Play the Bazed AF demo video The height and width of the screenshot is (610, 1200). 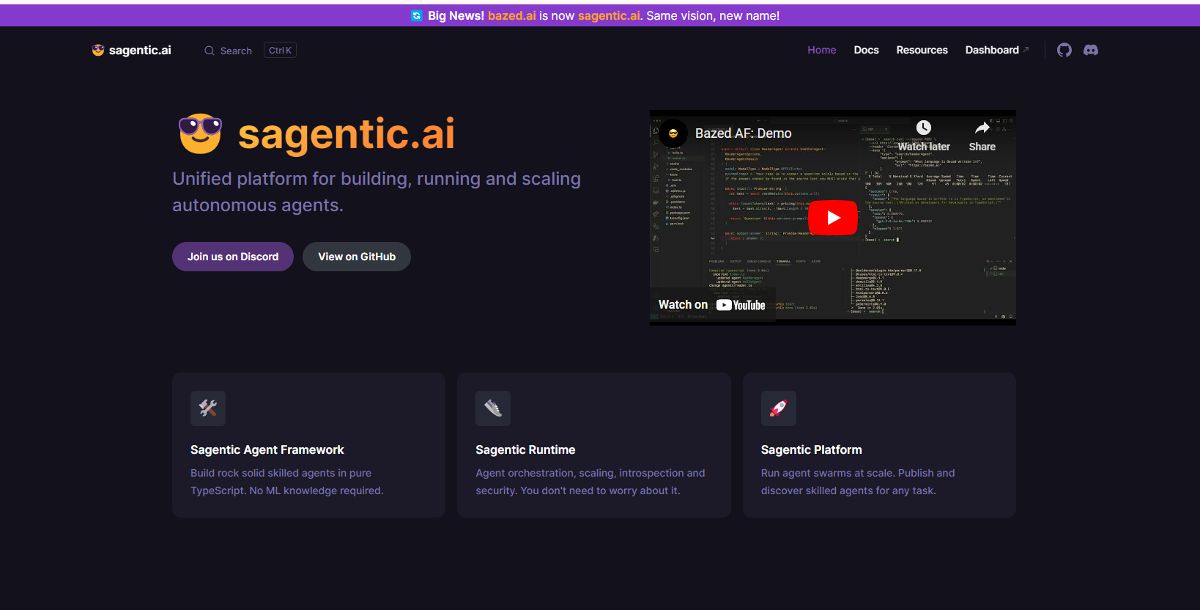832,216
